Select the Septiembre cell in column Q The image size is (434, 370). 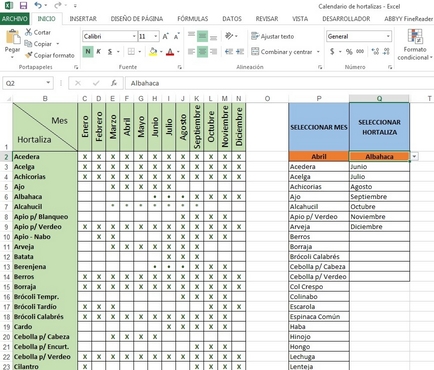coord(379,197)
